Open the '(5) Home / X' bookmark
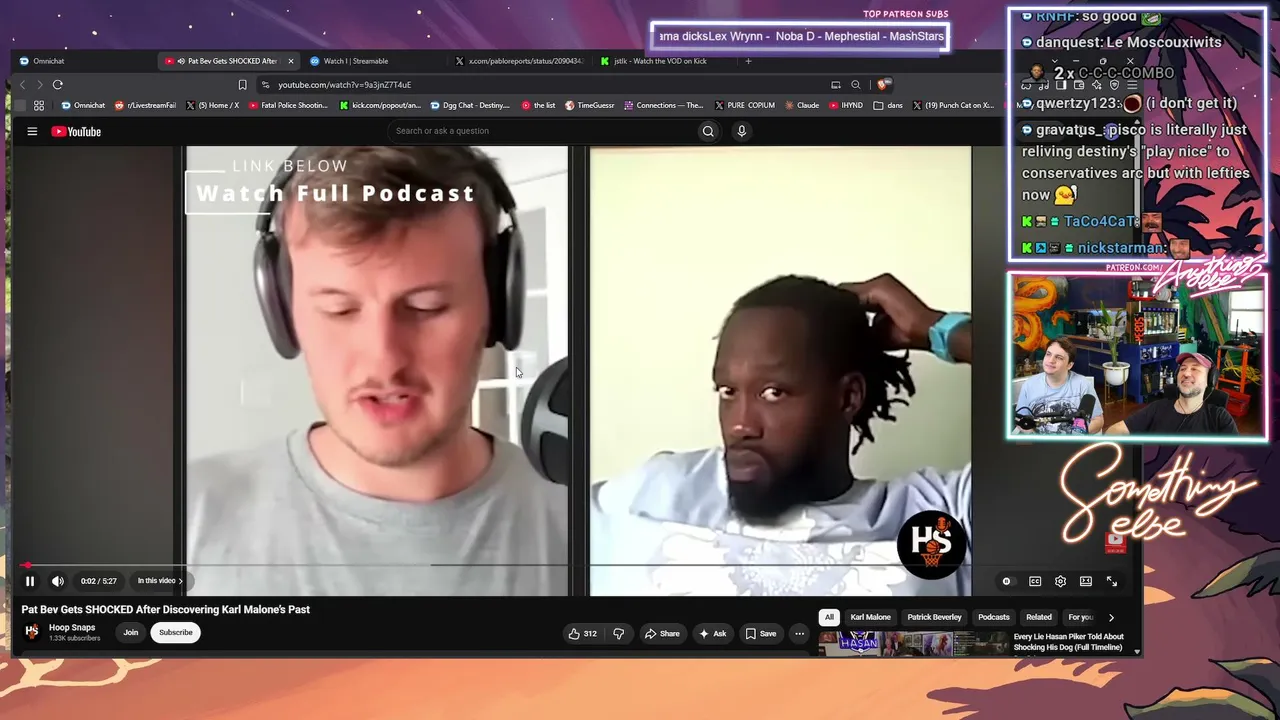 [x=212, y=105]
